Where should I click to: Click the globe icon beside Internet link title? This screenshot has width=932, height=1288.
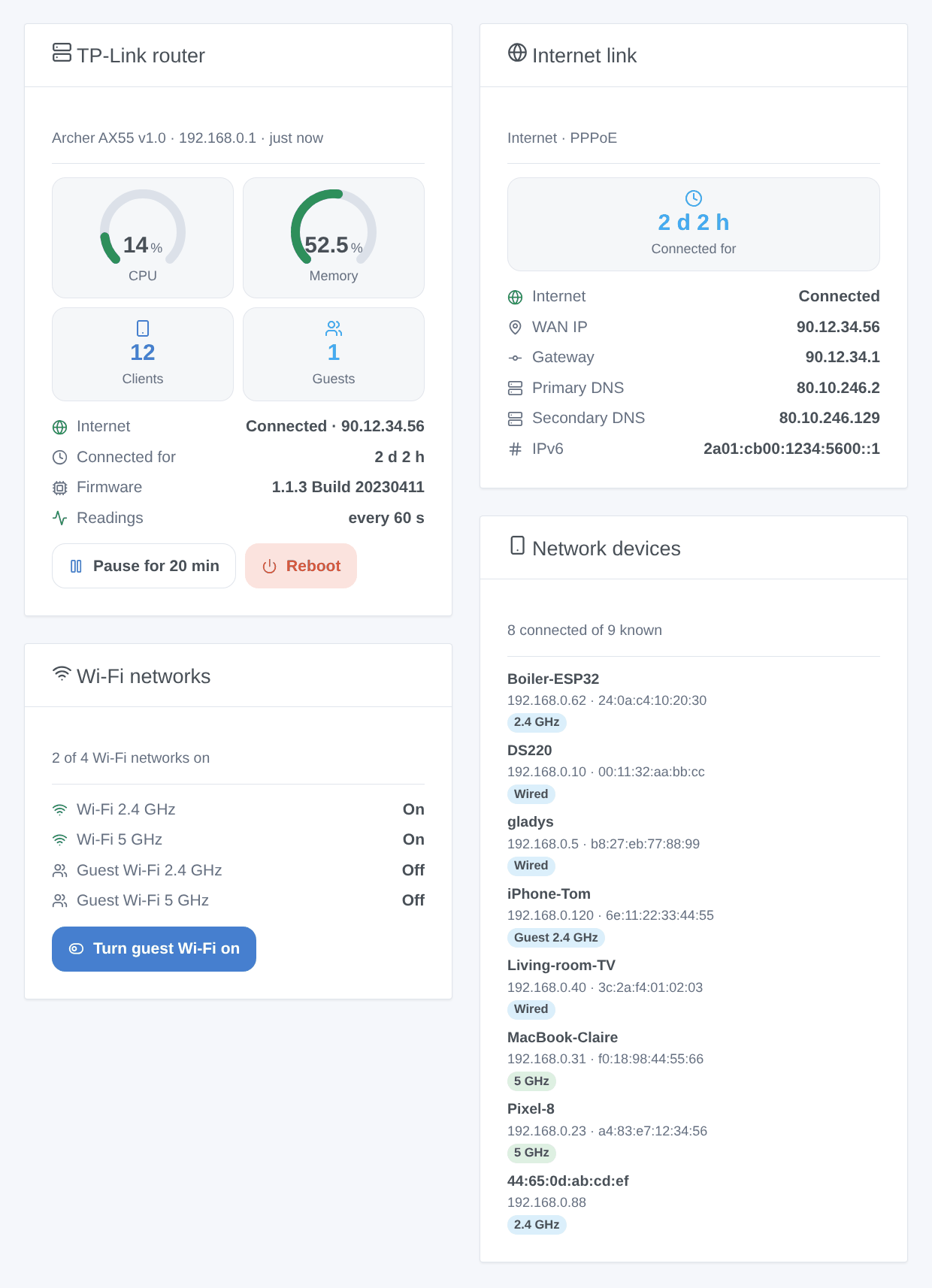coord(517,53)
